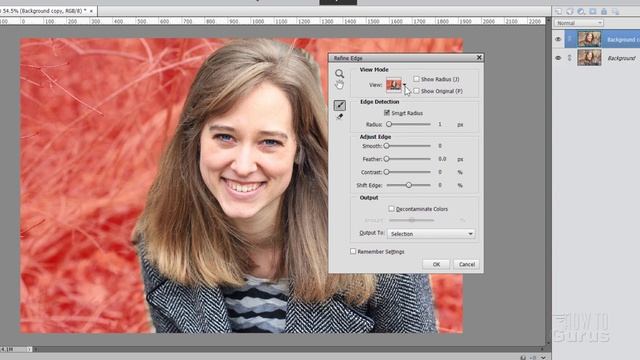Adjust the Radius slider
640x360 pixels.
(x=409, y=124)
